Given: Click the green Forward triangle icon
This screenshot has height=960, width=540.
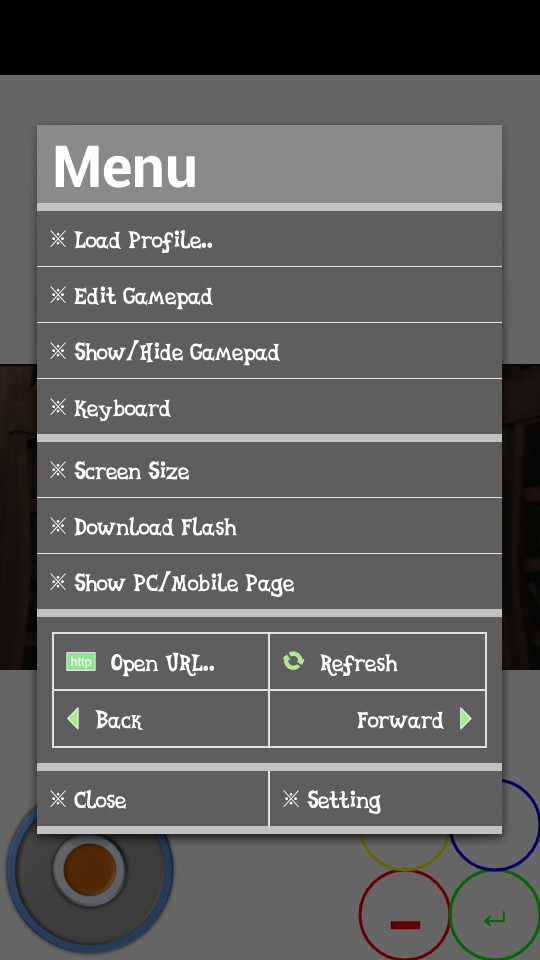Looking at the screenshot, I should point(466,718).
